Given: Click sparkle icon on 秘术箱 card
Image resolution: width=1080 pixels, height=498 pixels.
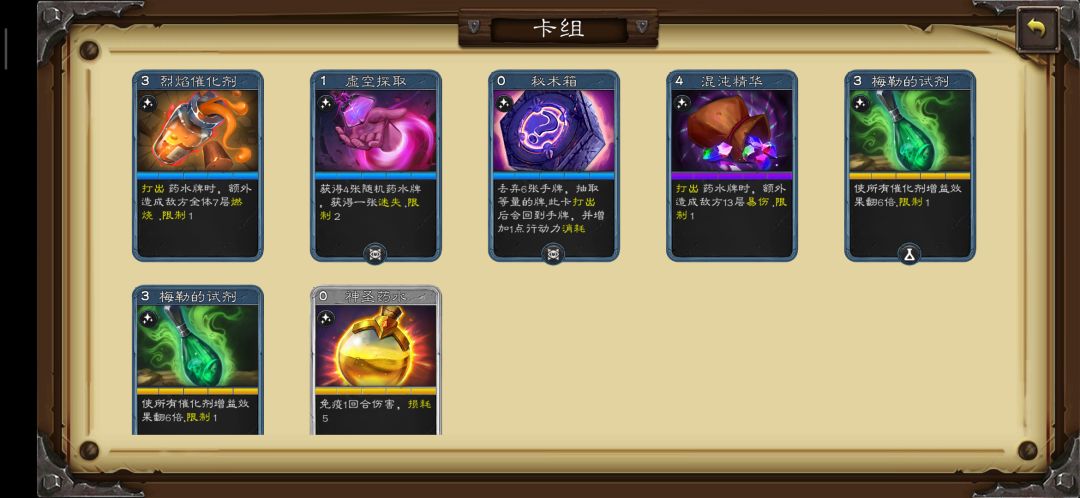Looking at the screenshot, I should pyautogui.click(x=504, y=103).
